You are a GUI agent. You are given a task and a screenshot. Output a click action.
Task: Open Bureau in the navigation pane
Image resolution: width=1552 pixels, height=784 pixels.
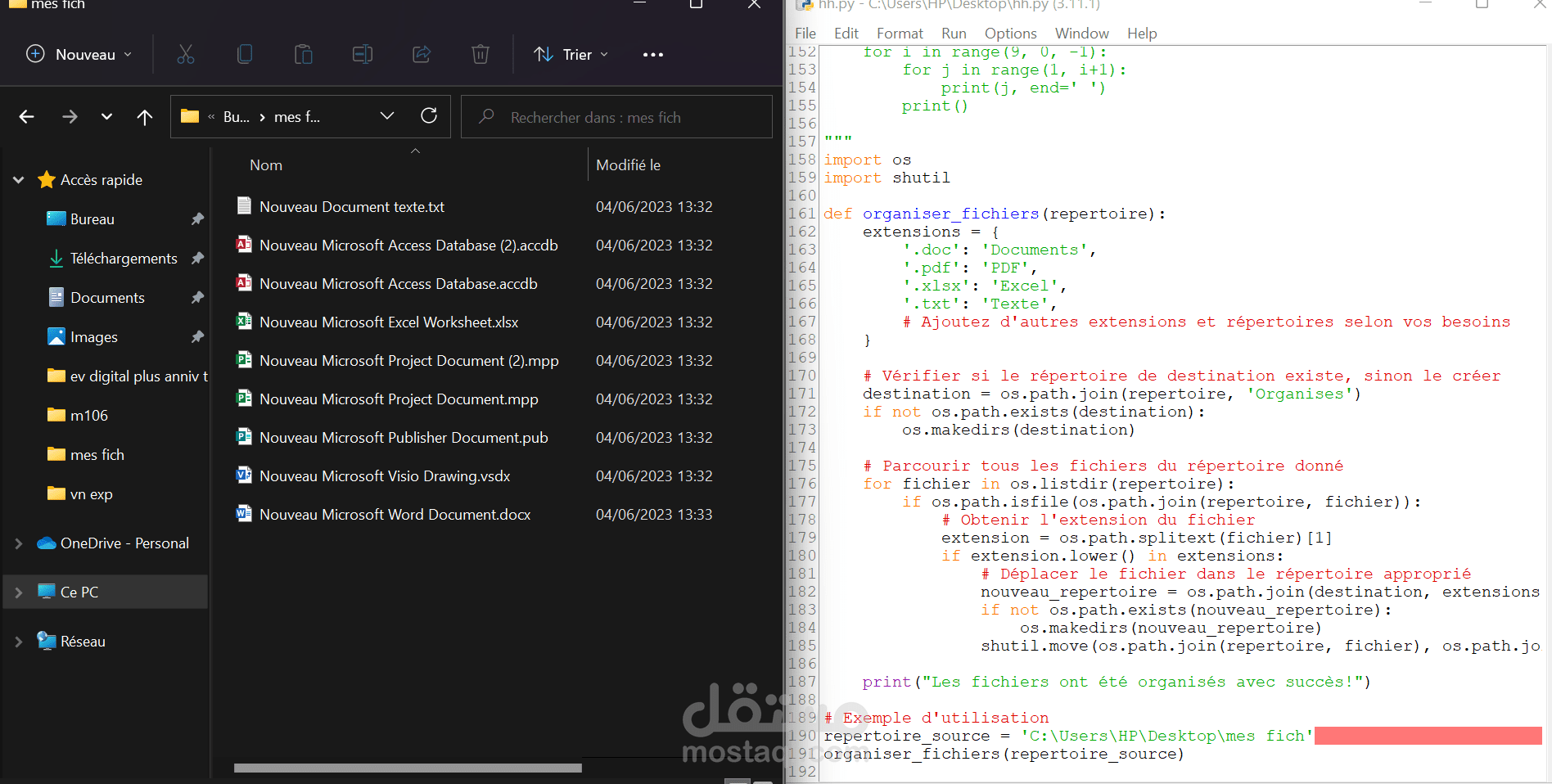coord(92,219)
